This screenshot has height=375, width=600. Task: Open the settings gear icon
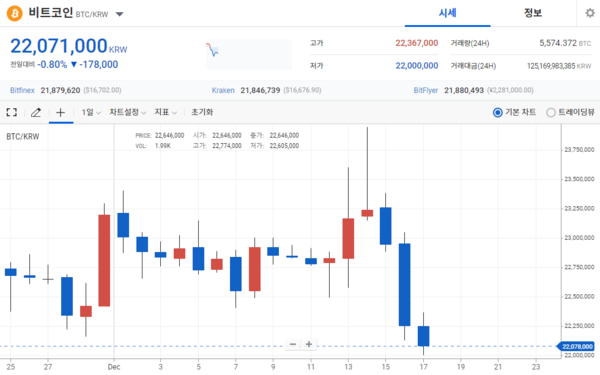(590, 13)
